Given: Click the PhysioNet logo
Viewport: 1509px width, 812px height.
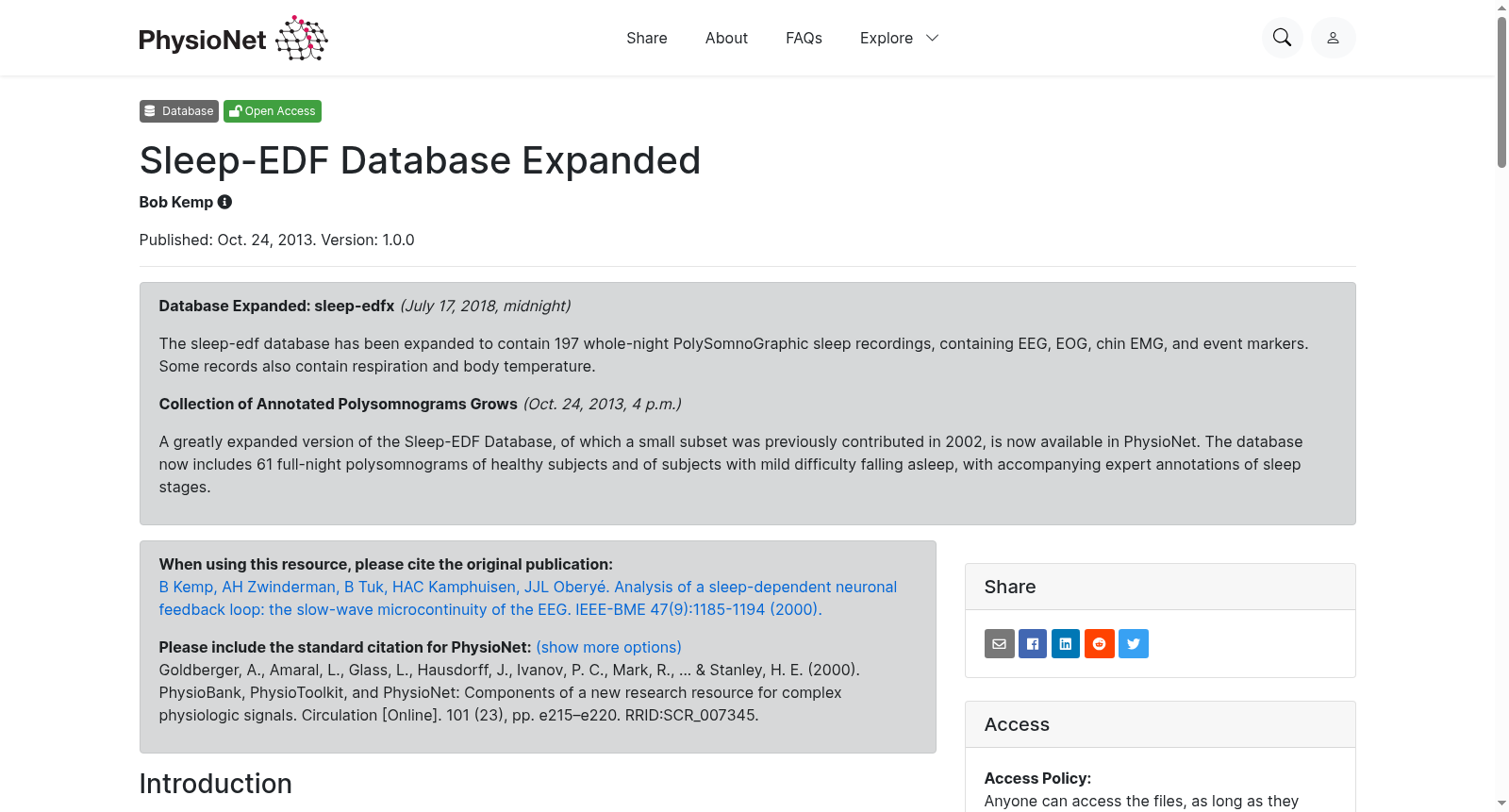Looking at the screenshot, I should [233, 38].
